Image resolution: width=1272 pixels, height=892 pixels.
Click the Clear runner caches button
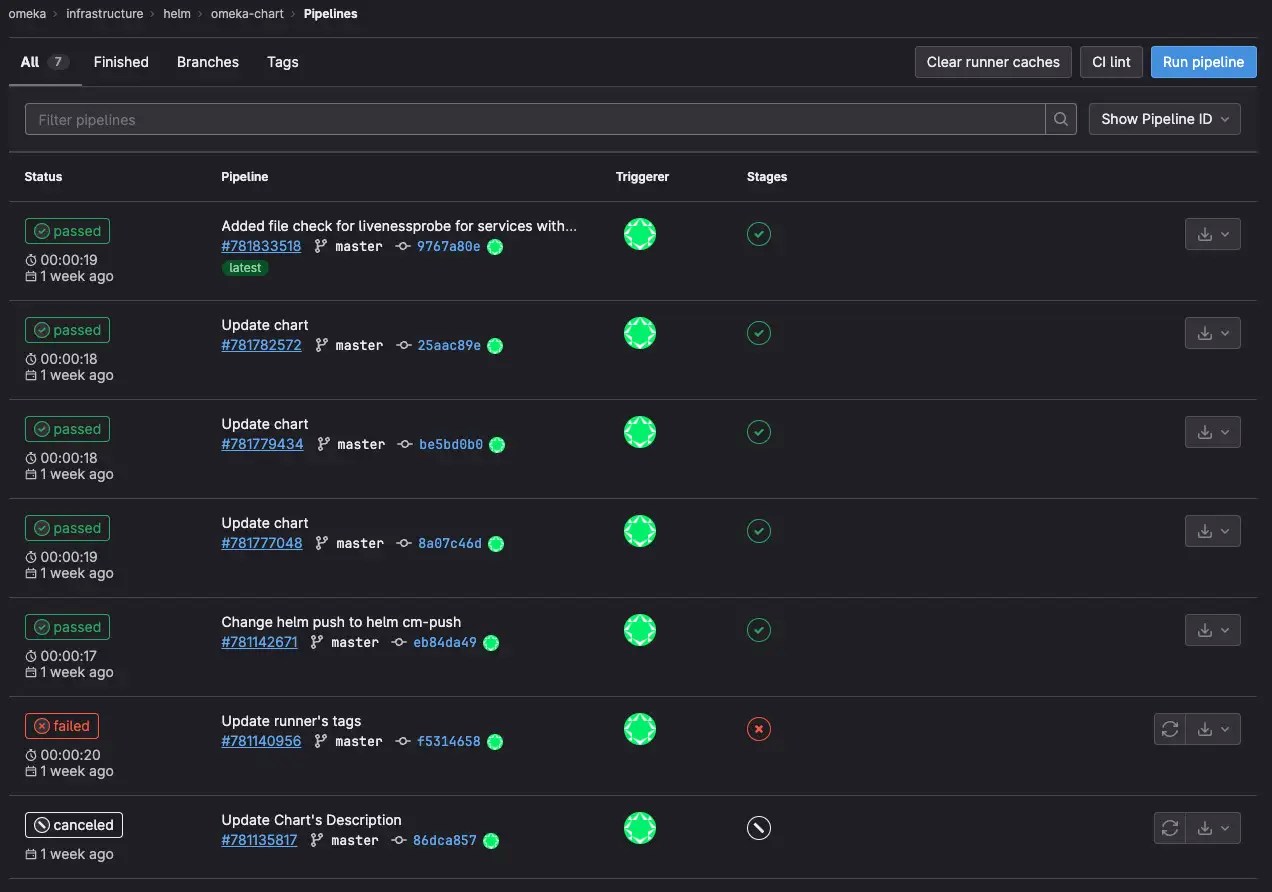coord(992,62)
